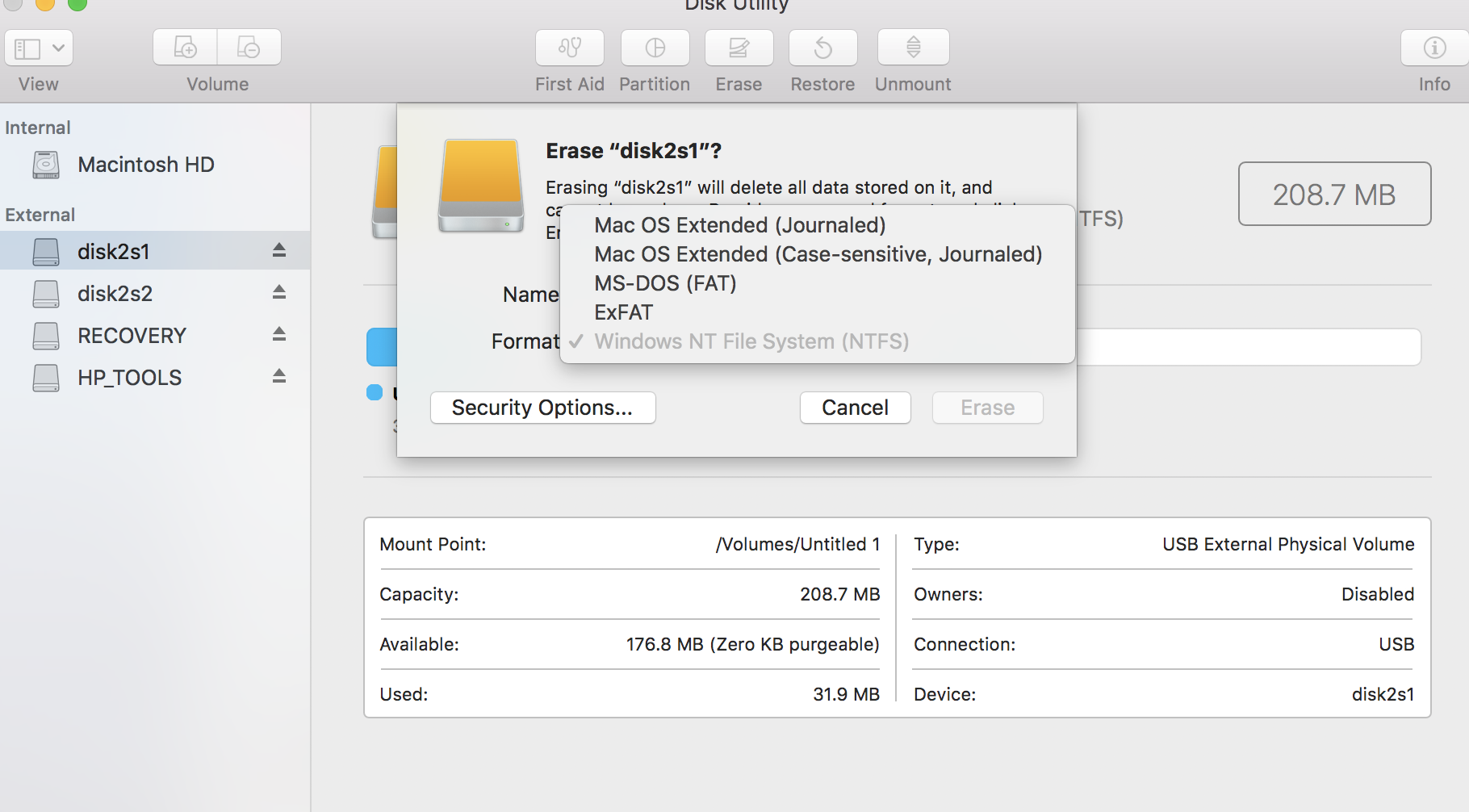Select the Restore toolbar icon
This screenshot has height=812, width=1469.
coord(823,48)
